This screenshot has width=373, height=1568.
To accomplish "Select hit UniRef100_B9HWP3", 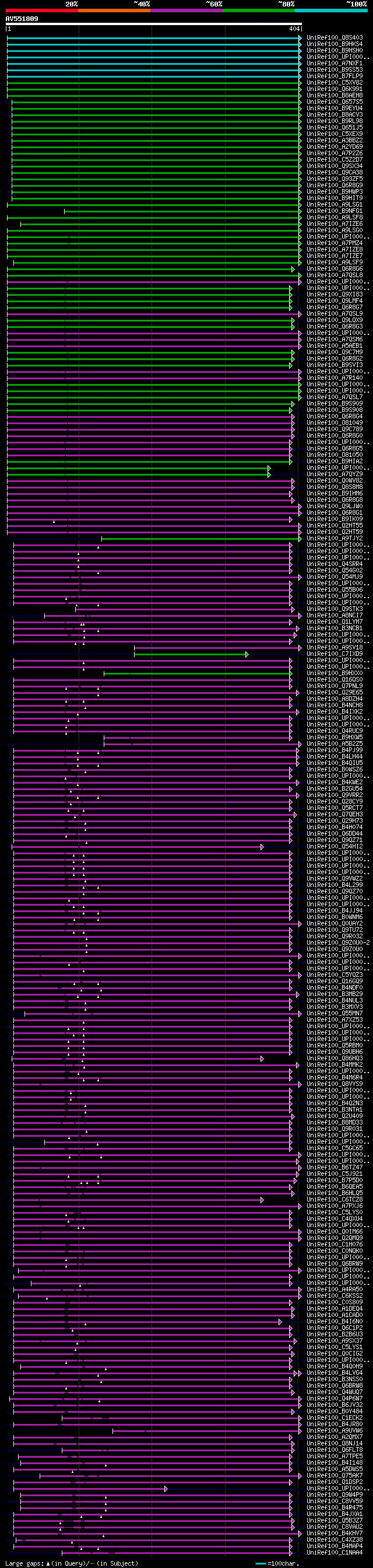I will [335, 192].
